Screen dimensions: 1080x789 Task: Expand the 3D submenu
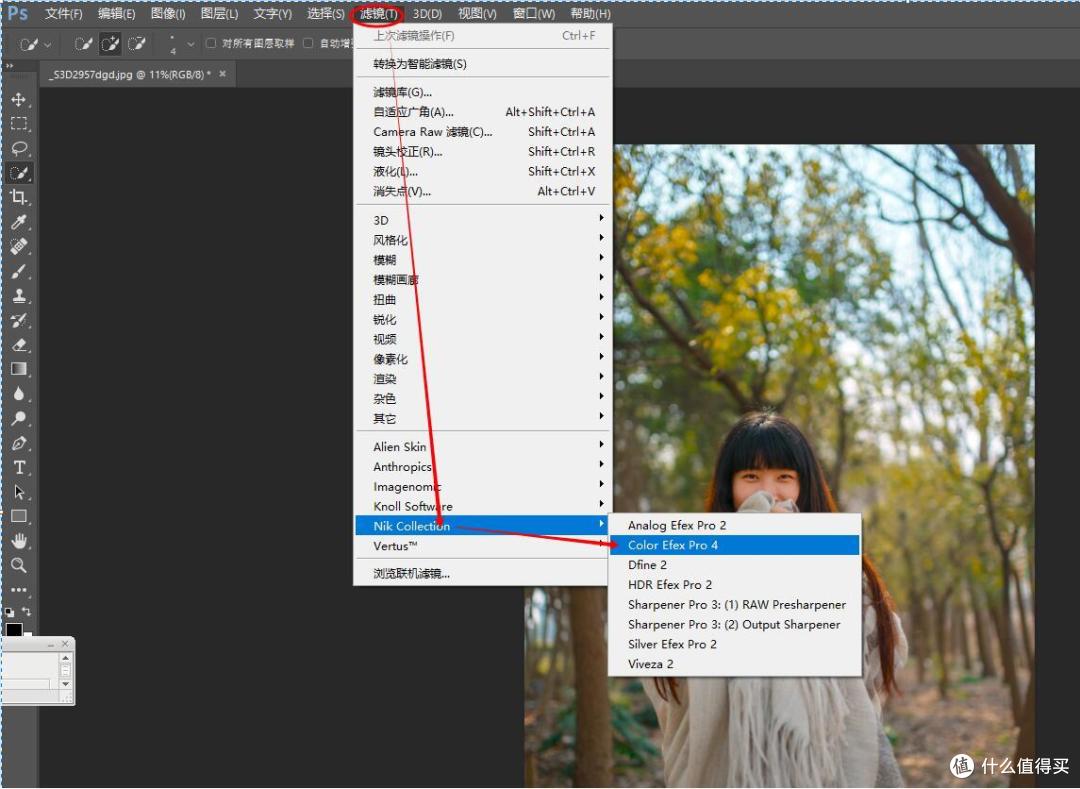482,220
